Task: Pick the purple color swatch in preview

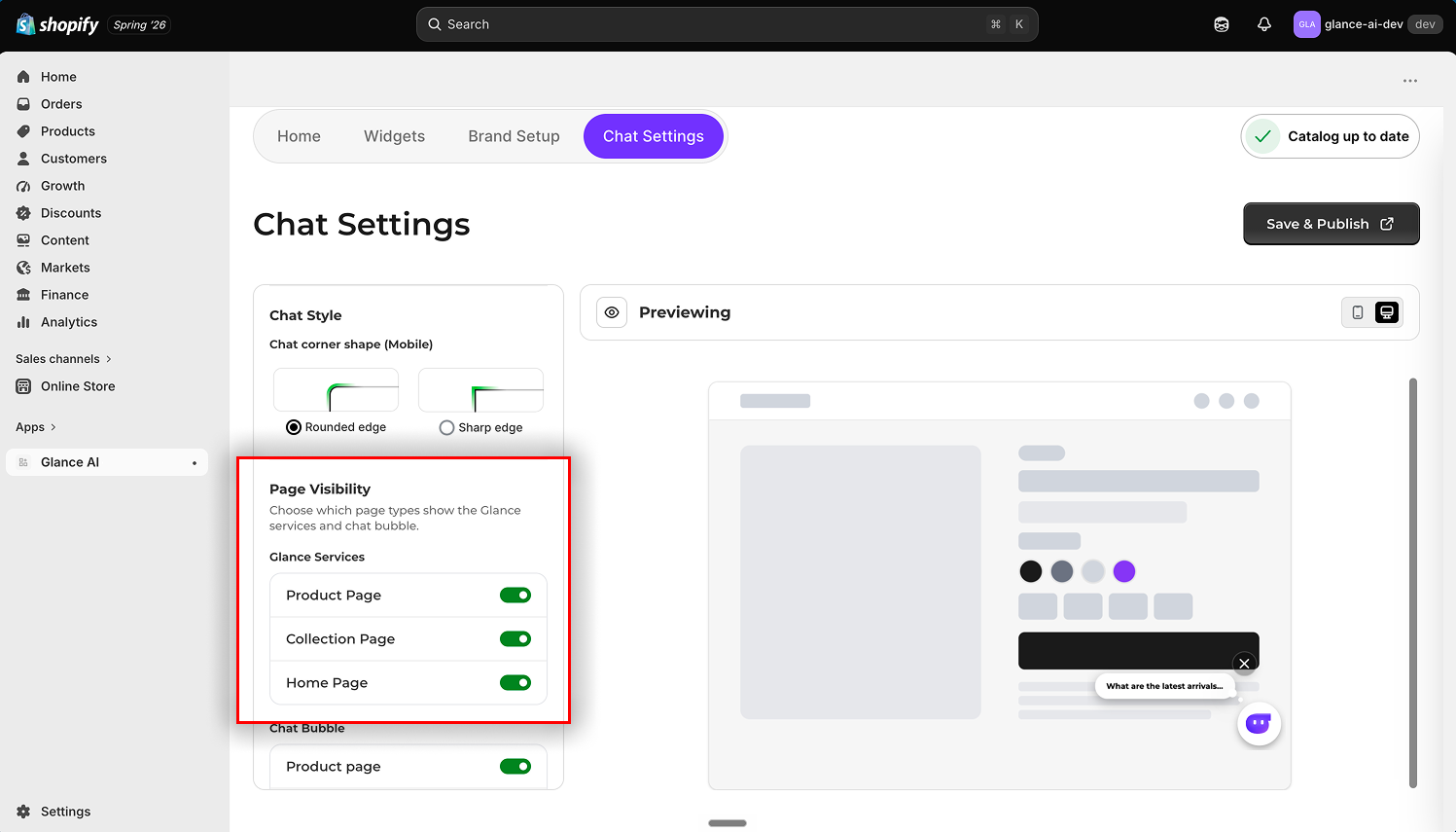Action: 1124,571
